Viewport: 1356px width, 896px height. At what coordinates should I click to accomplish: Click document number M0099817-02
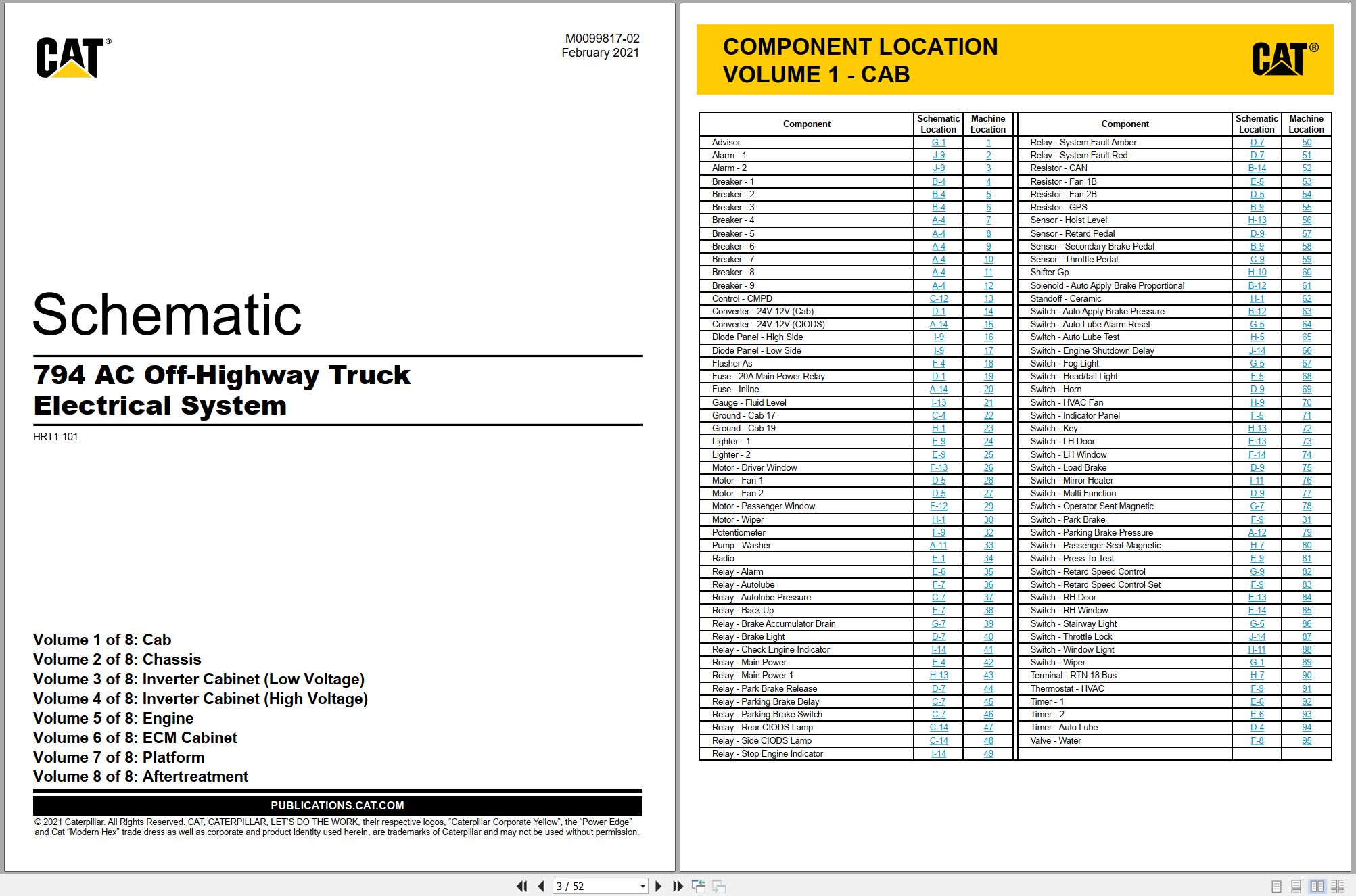[x=602, y=39]
